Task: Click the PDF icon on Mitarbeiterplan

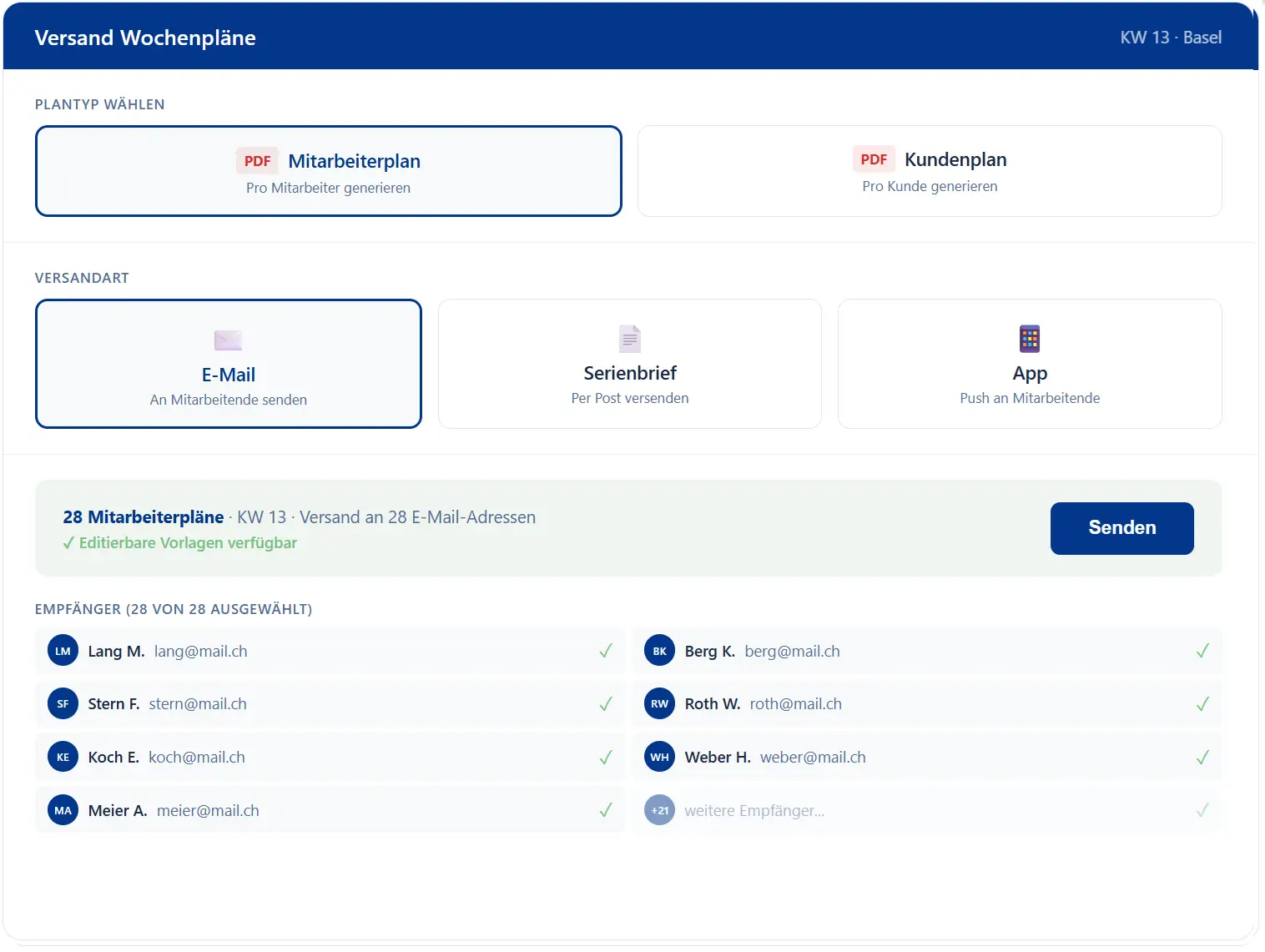Action: (x=257, y=161)
